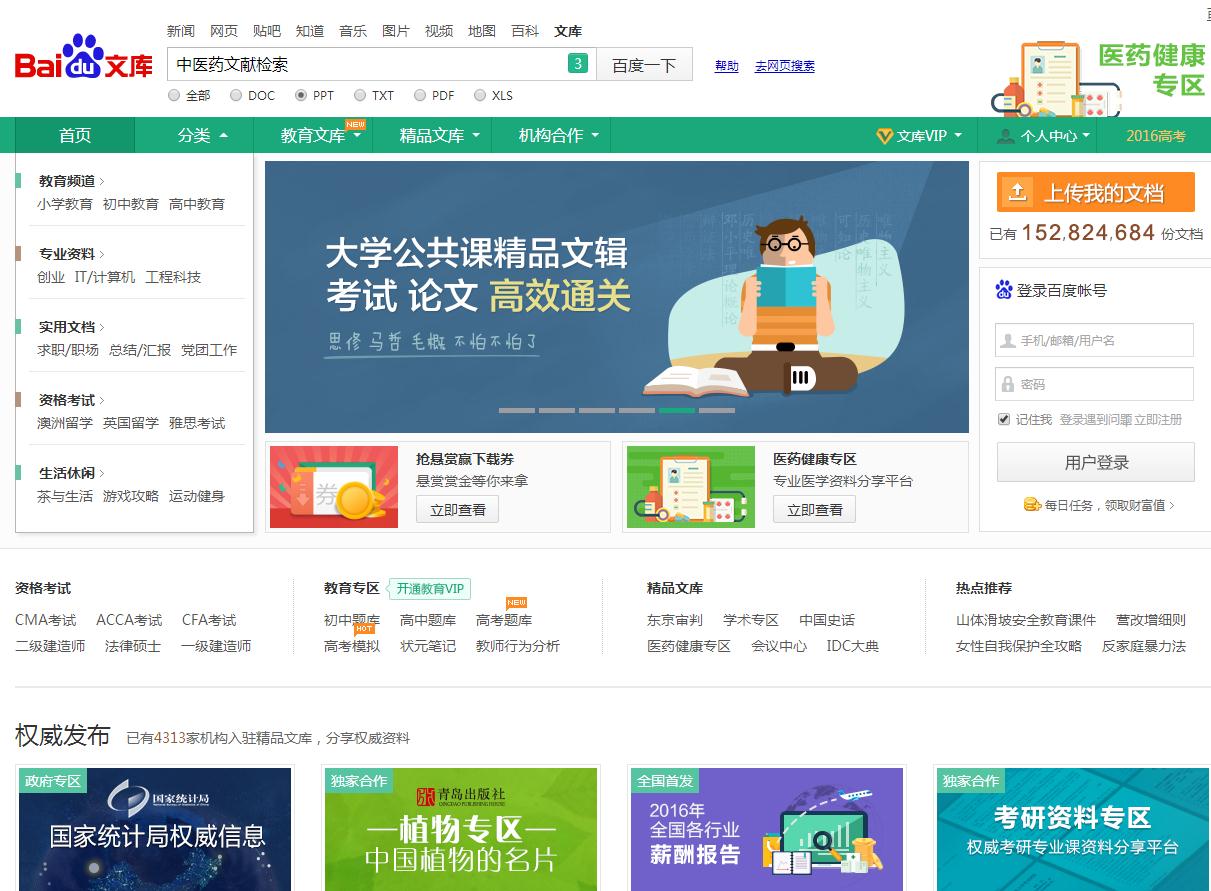Expand the 分类 category dropdown
The width and height of the screenshot is (1211, 891).
(202, 136)
